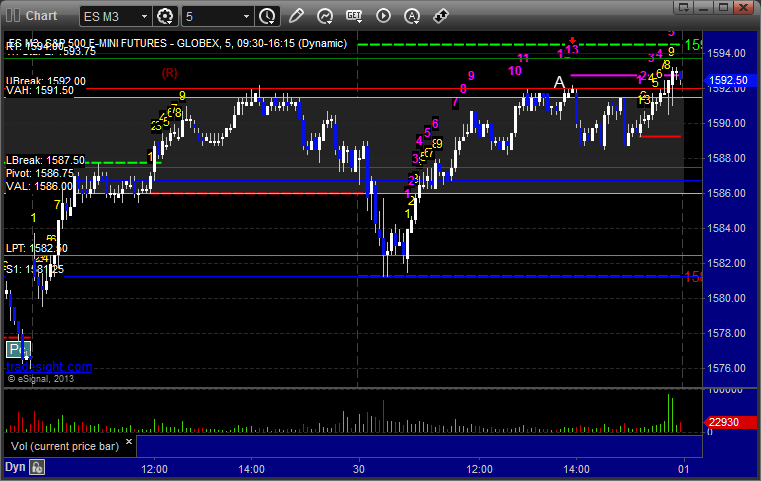Screen dimensions: 761x481
Task: Open the GET studies menu
Action: (x=354, y=16)
